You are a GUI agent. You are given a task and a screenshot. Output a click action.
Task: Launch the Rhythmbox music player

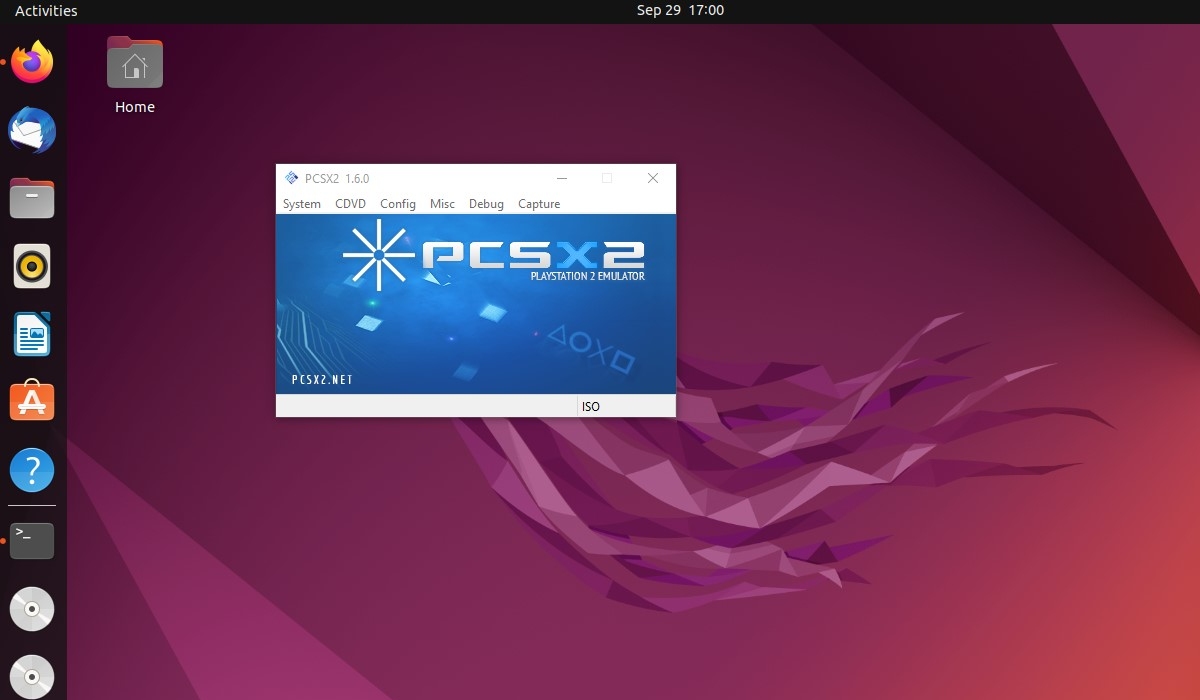pyautogui.click(x=32, y=266)
